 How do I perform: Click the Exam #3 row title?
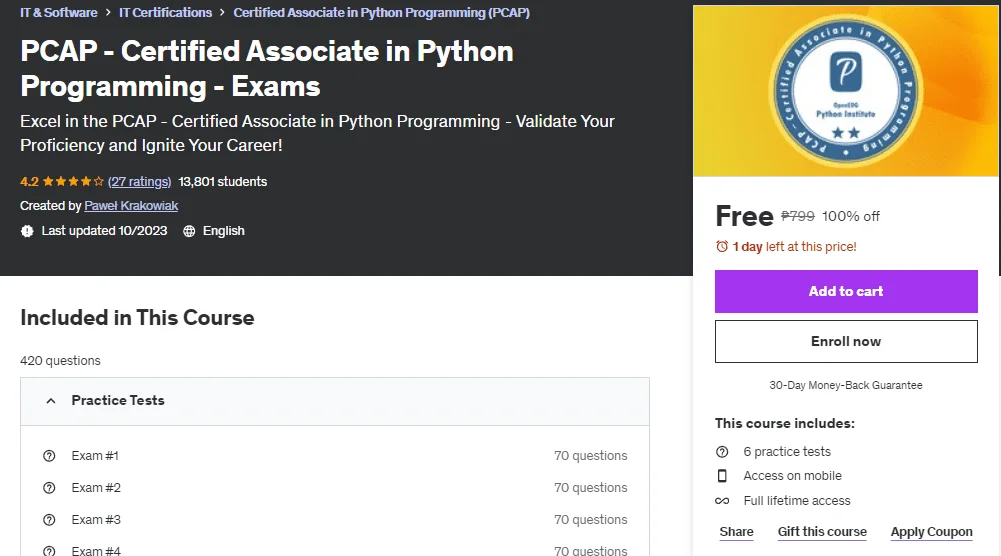coord(96,520)
